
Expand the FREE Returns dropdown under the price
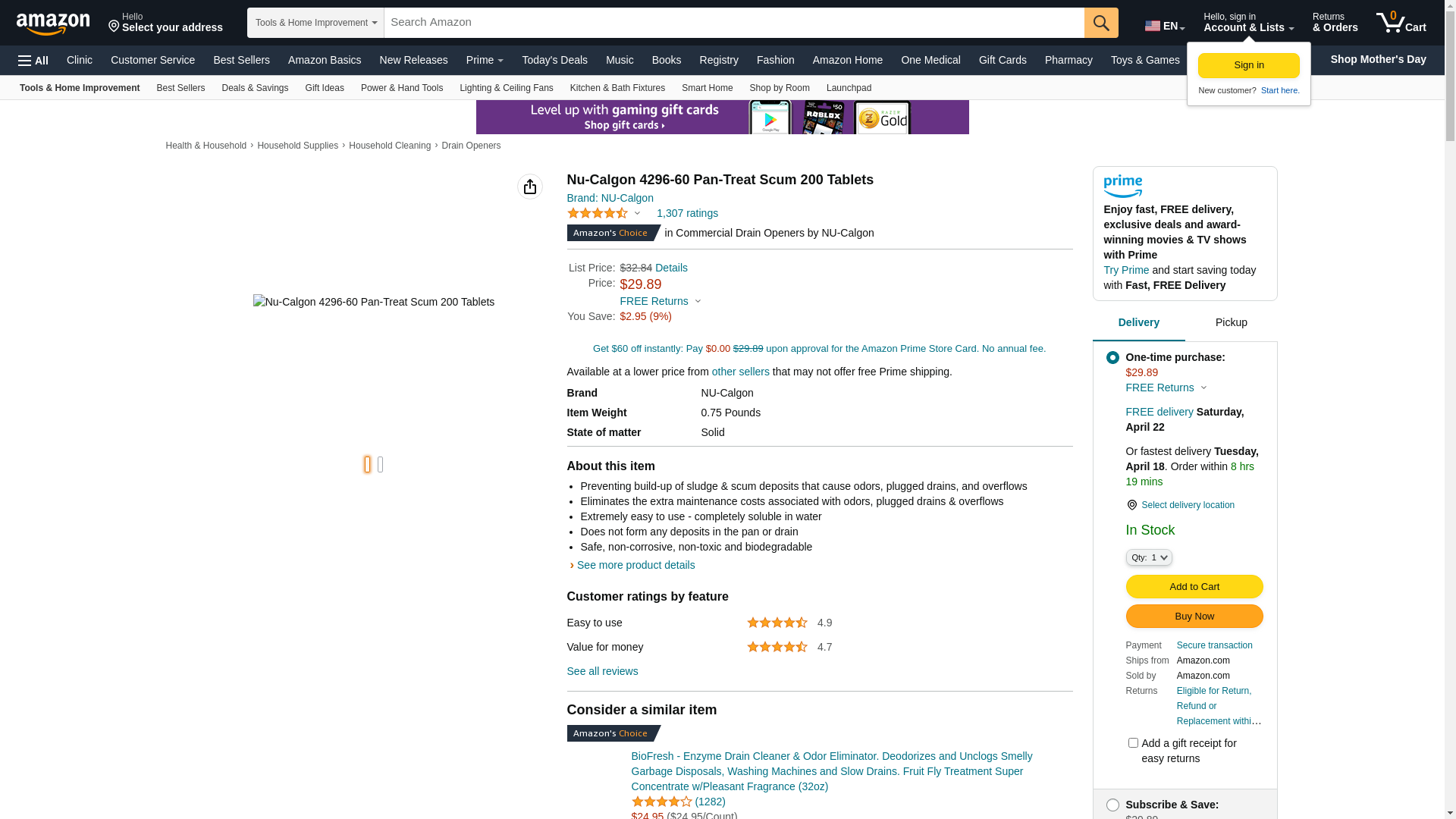click(x=661, y=301)
